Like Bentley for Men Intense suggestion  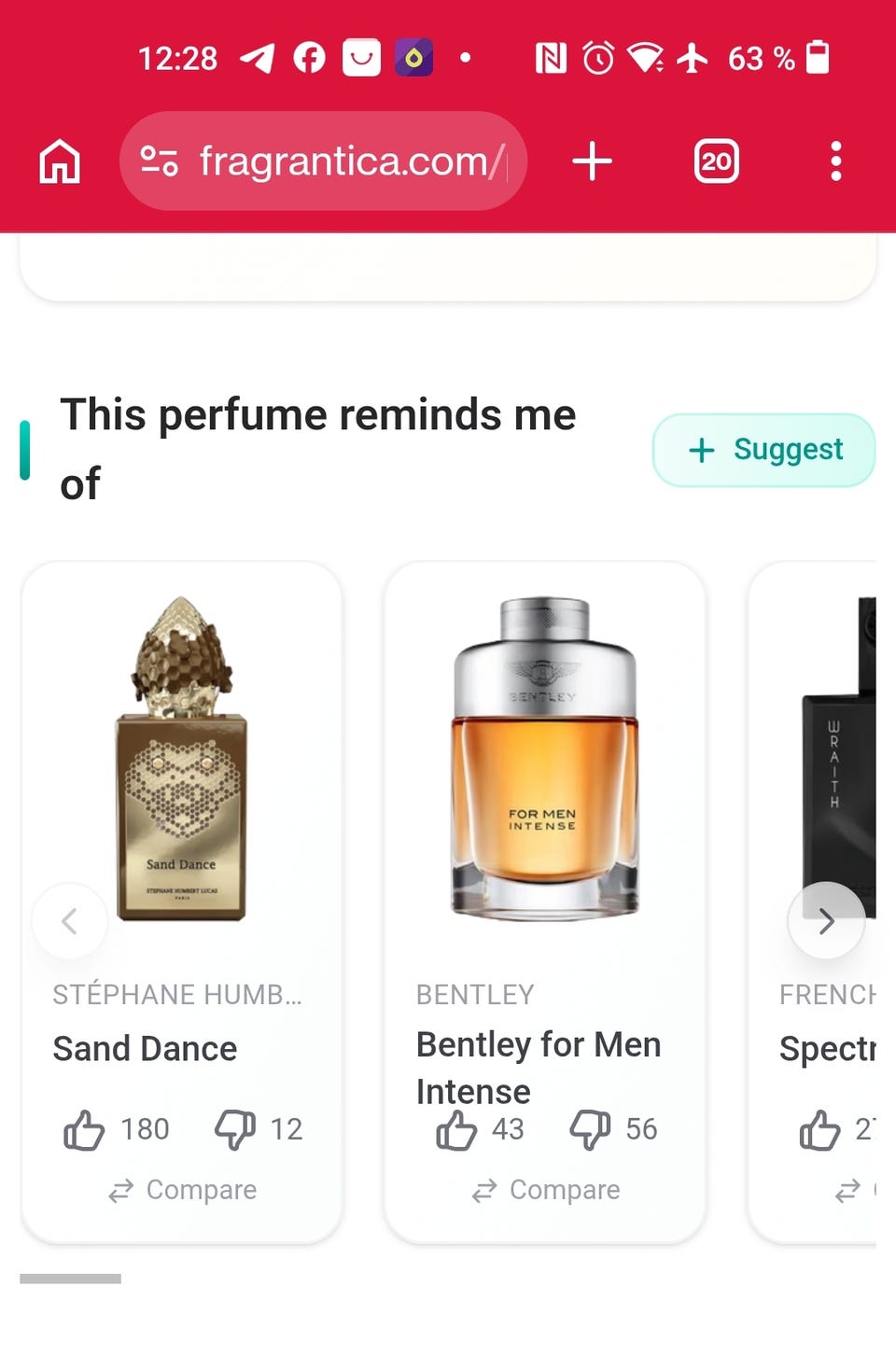click(456, 1129)
